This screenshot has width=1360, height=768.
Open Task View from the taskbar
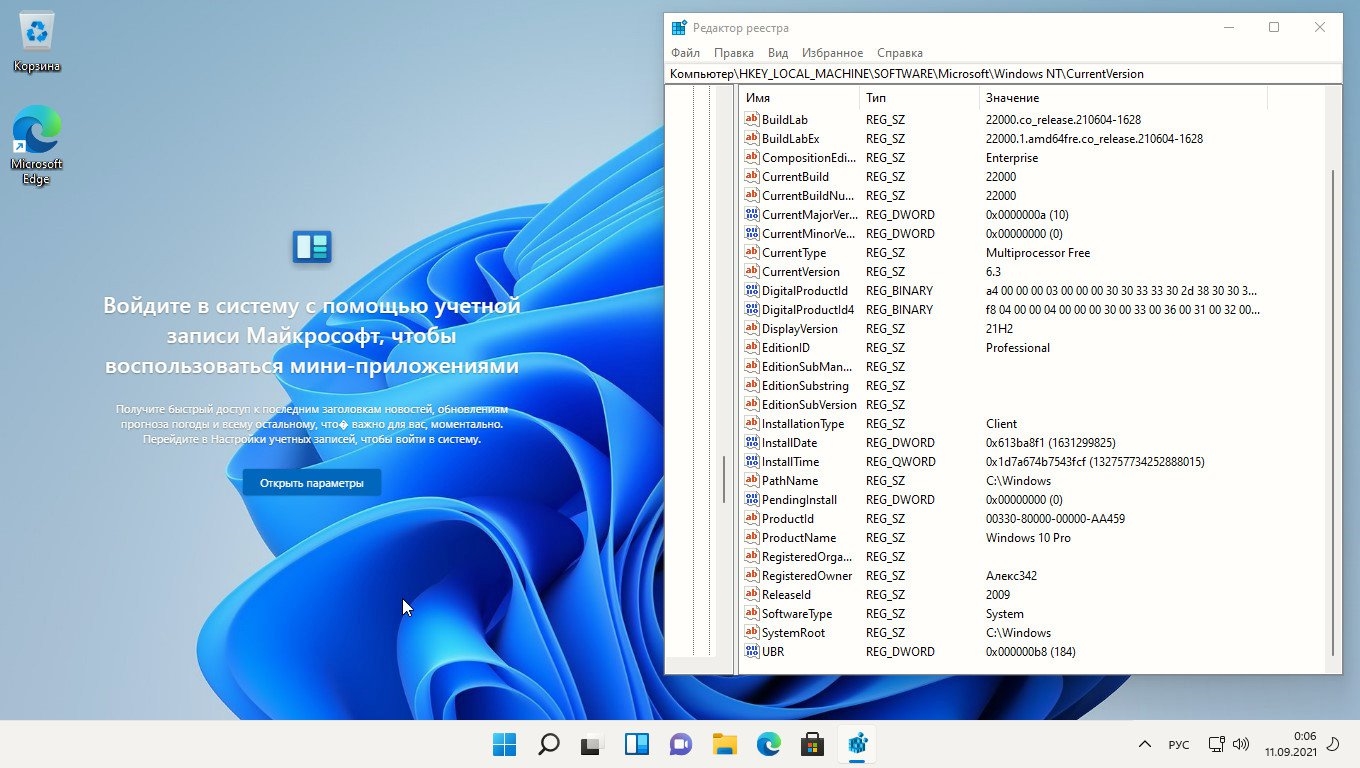coord(593,744)
